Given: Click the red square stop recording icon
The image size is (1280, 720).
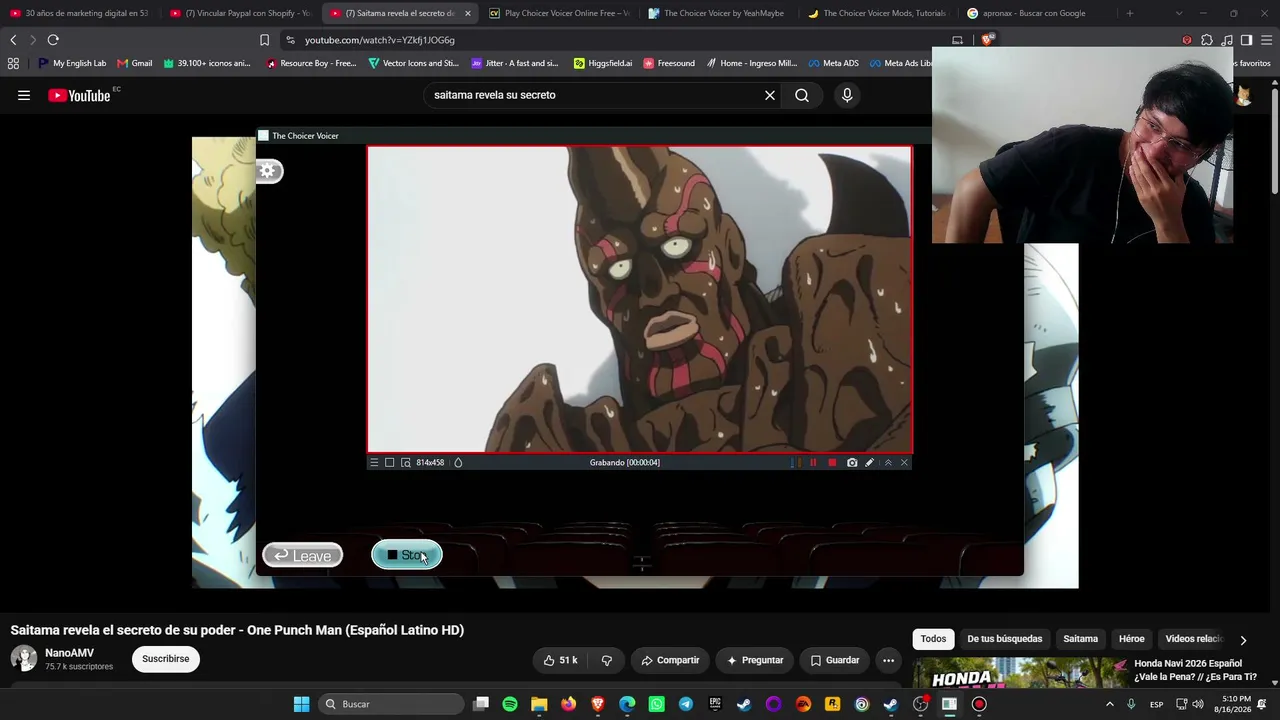Looking at the screenshot, I should 832,463.
